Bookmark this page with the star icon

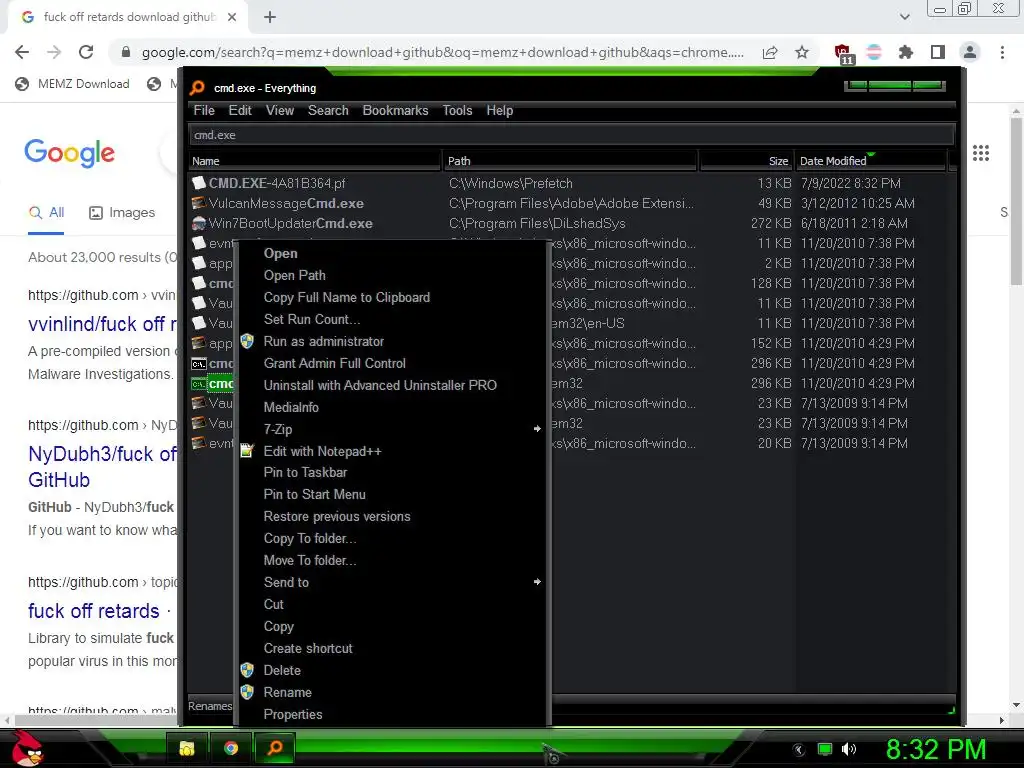point(802,52)
